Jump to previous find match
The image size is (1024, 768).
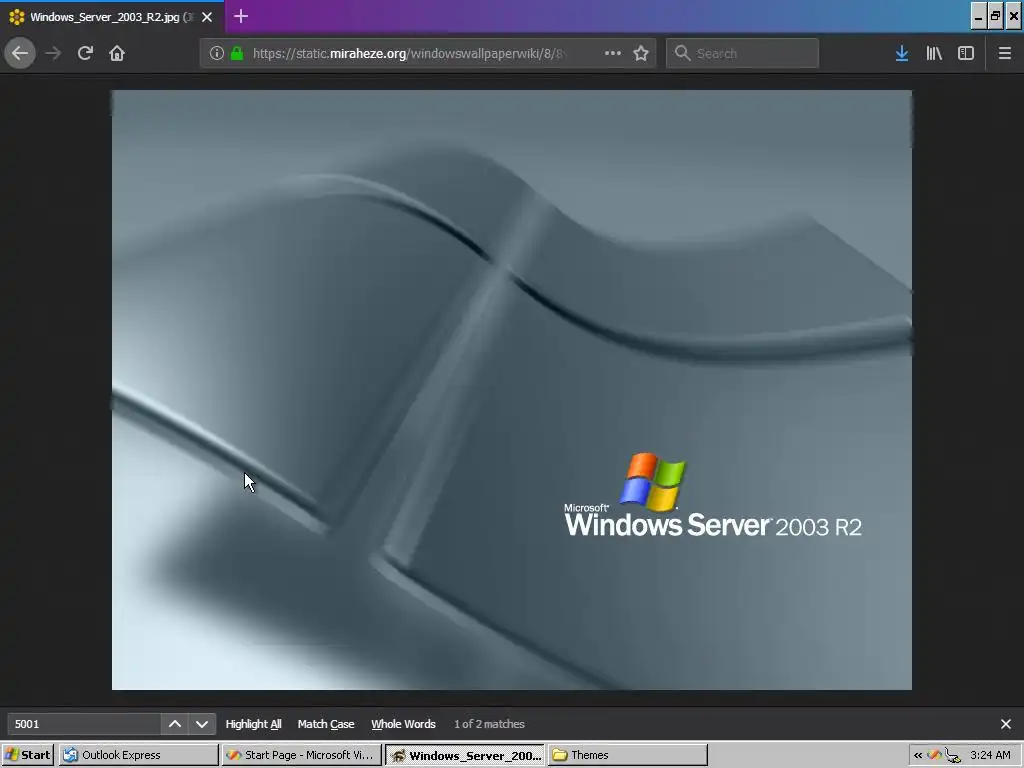point(174,724)
